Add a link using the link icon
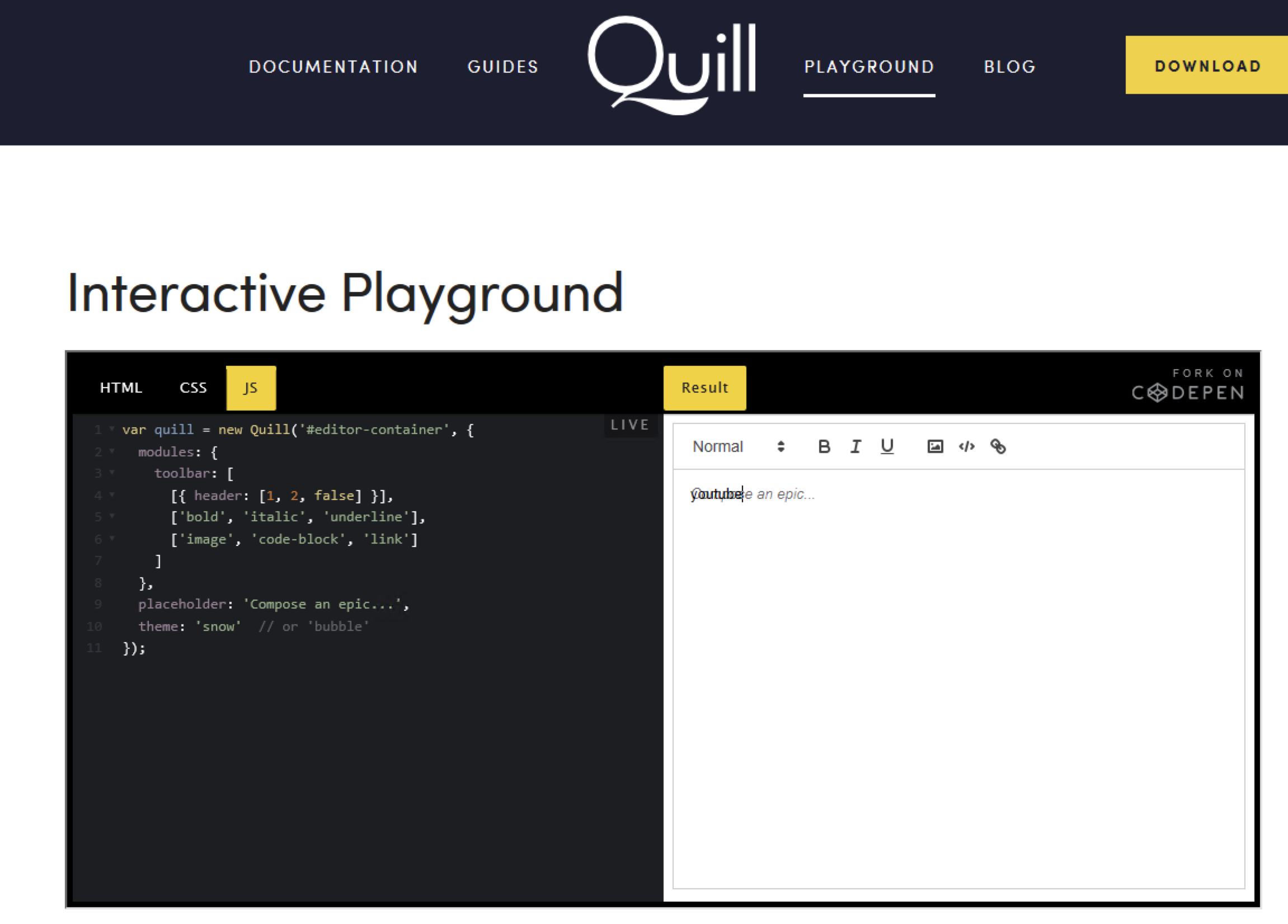1288x924 pixels. tap(999, 447)
